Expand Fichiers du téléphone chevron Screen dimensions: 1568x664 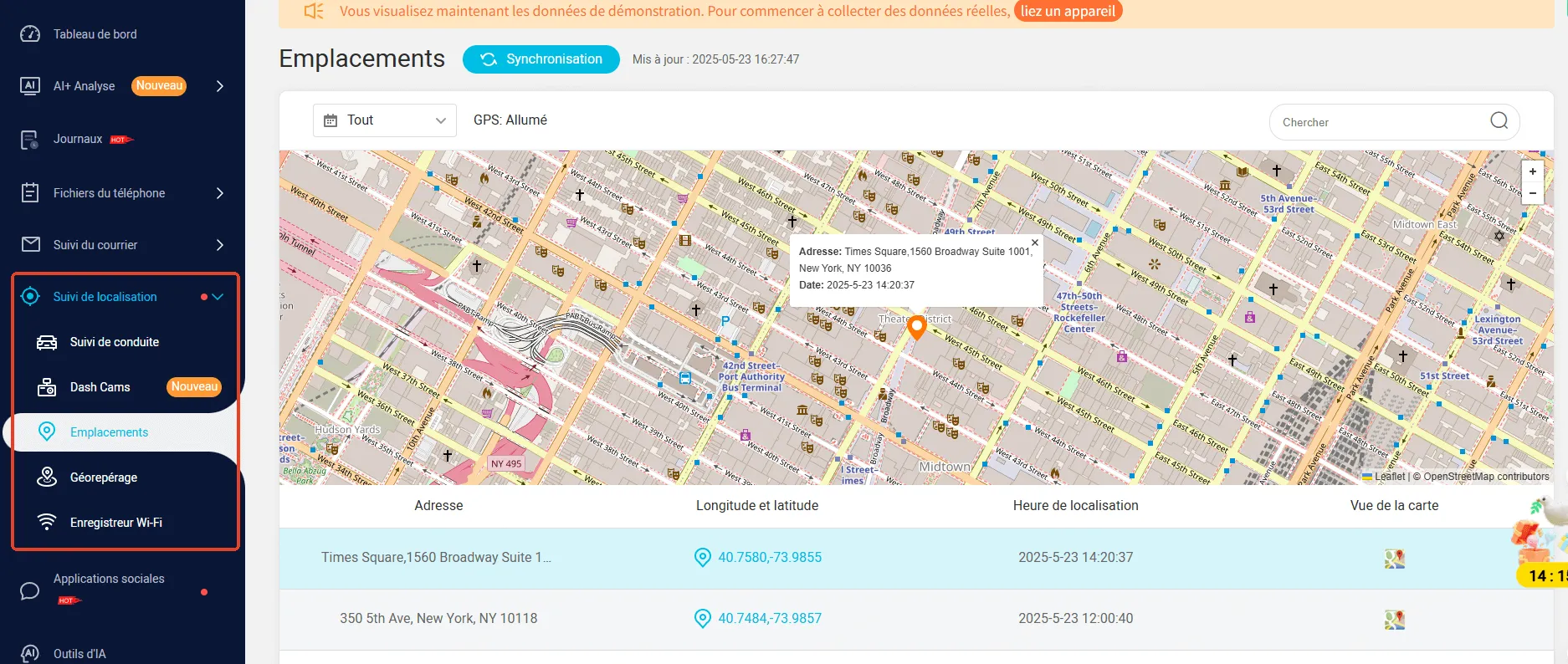(x=220, y=193)
